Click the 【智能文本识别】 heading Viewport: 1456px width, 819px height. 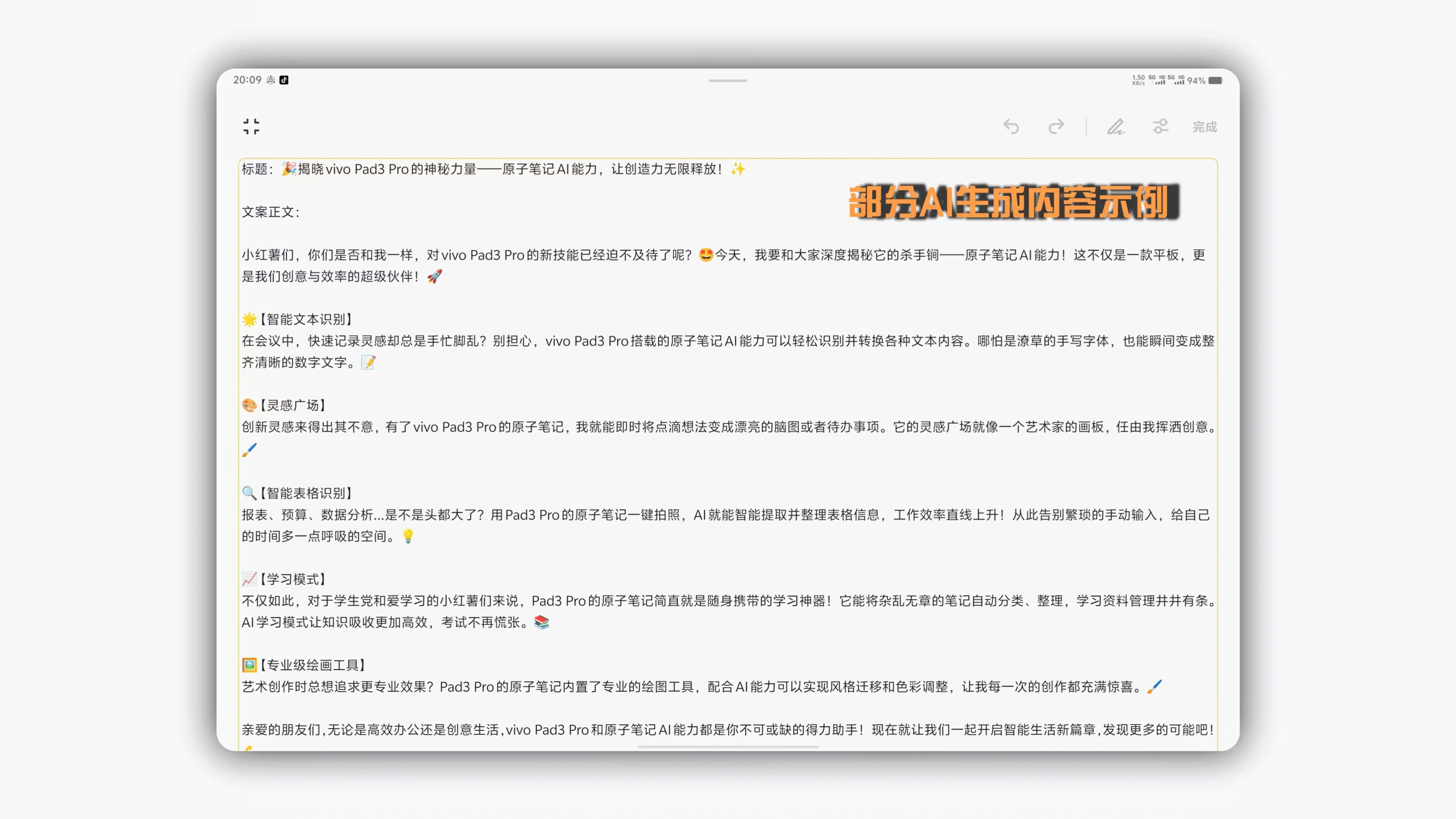pyautogui.click(x=306, y=319)
